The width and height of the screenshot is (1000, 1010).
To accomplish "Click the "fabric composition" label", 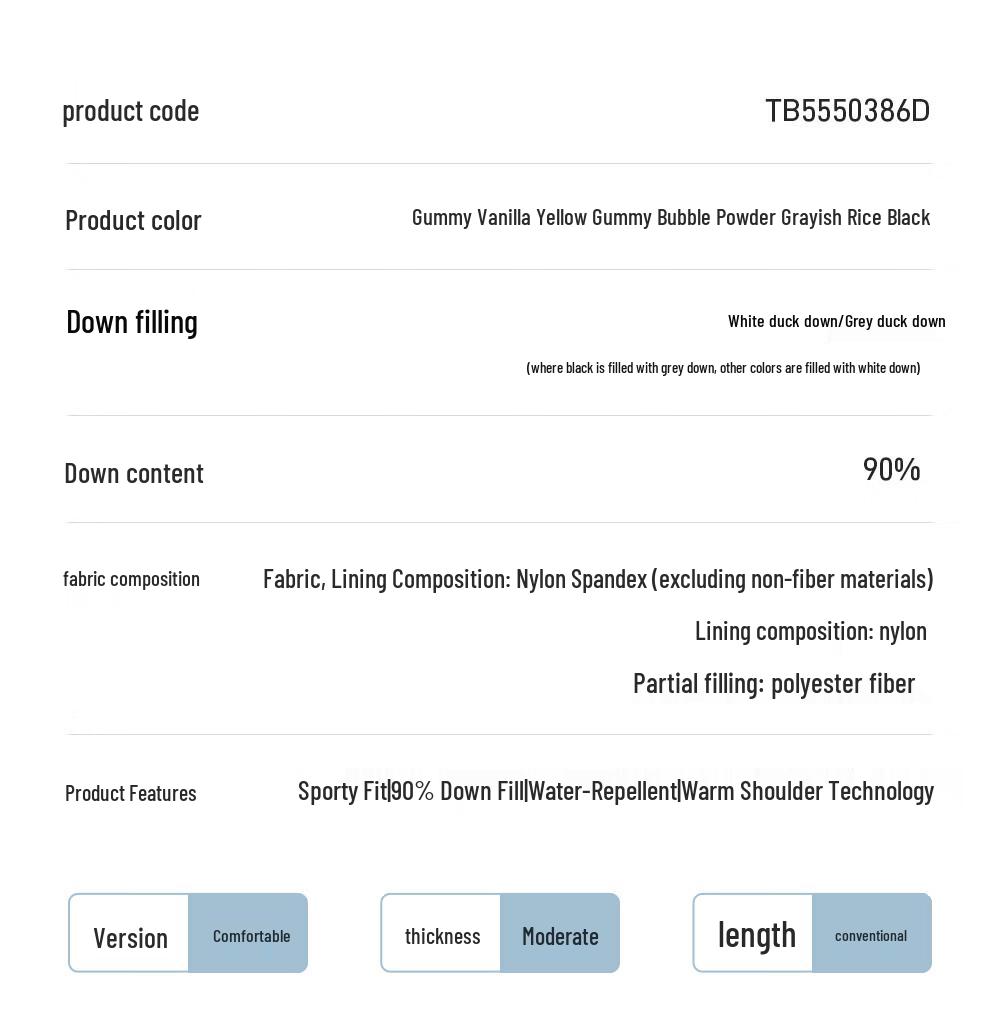I will pos(131,579).
